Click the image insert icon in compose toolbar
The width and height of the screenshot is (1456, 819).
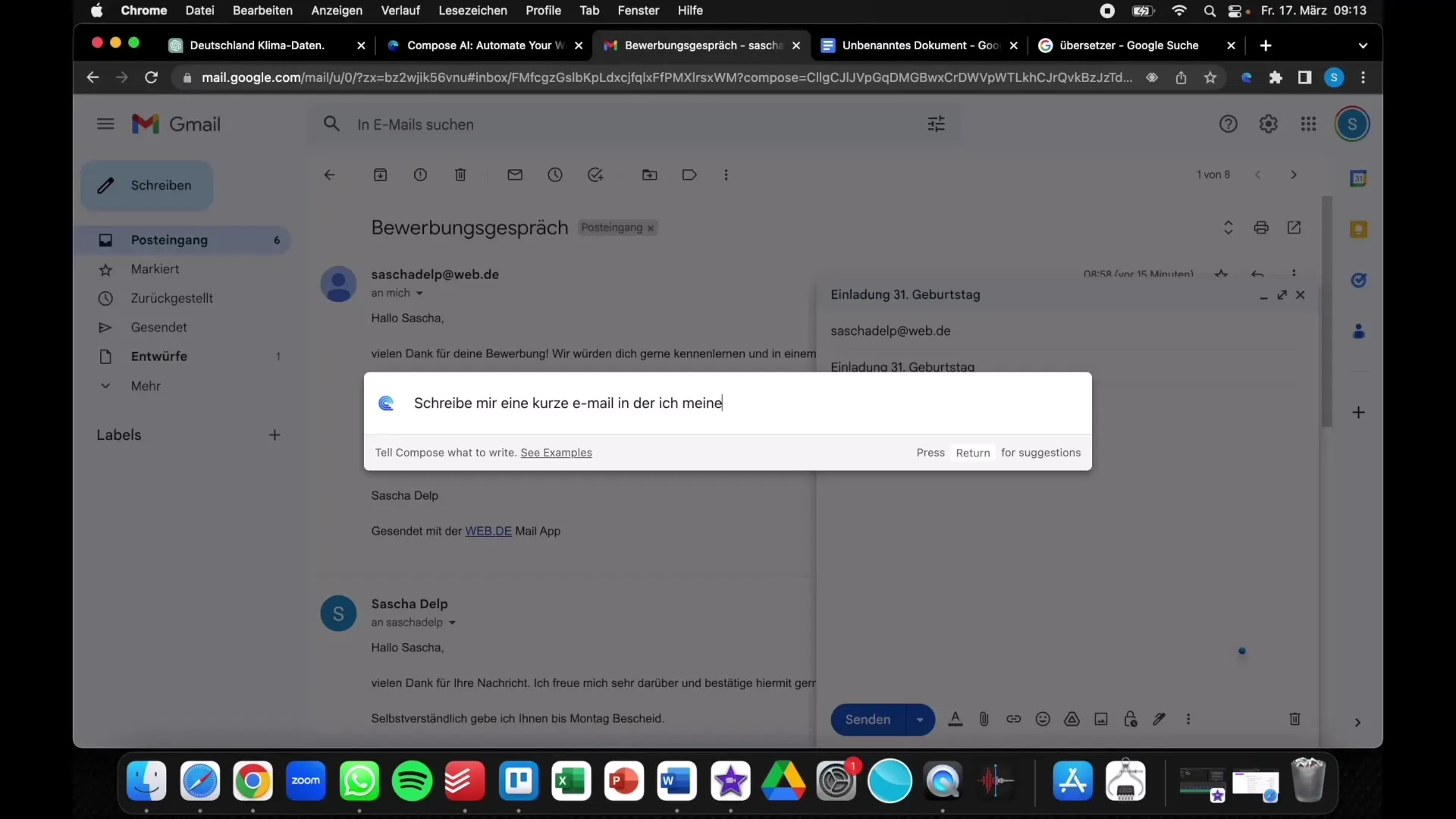tap(1100, 719)
